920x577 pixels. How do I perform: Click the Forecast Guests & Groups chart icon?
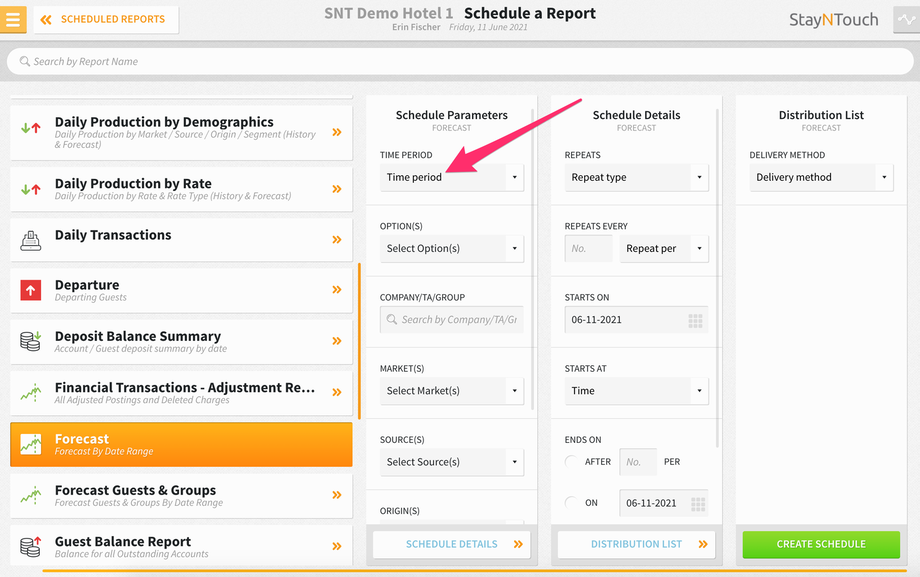(x=31, y=495)
